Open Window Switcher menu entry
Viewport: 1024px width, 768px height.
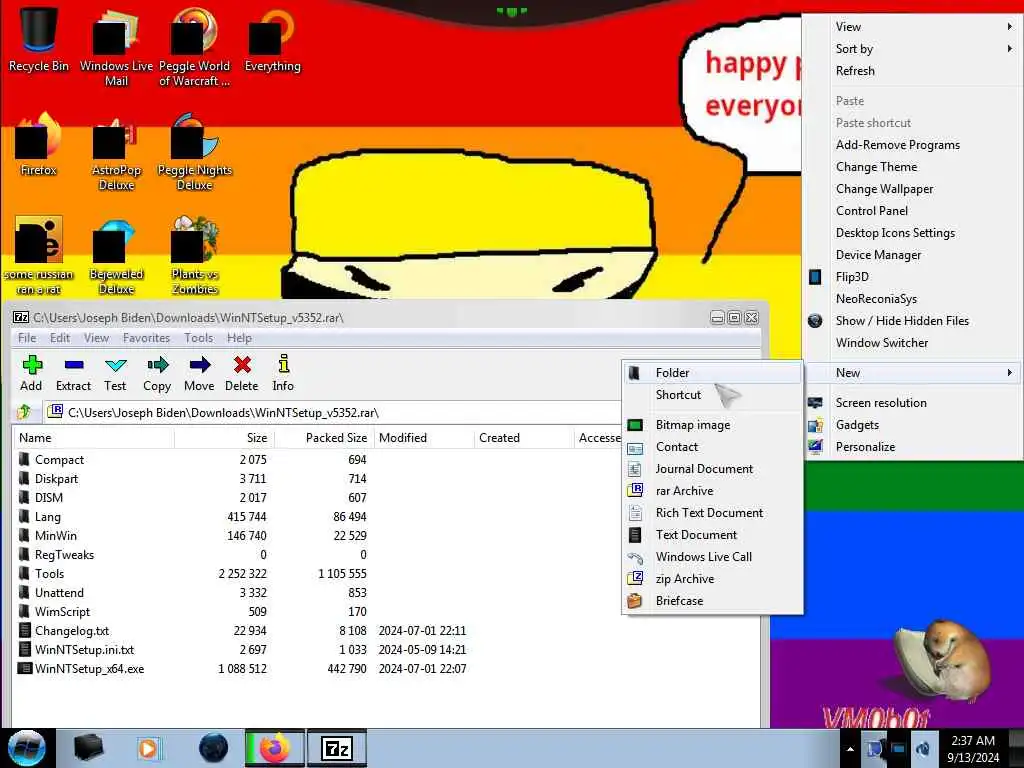click(913, 343)
